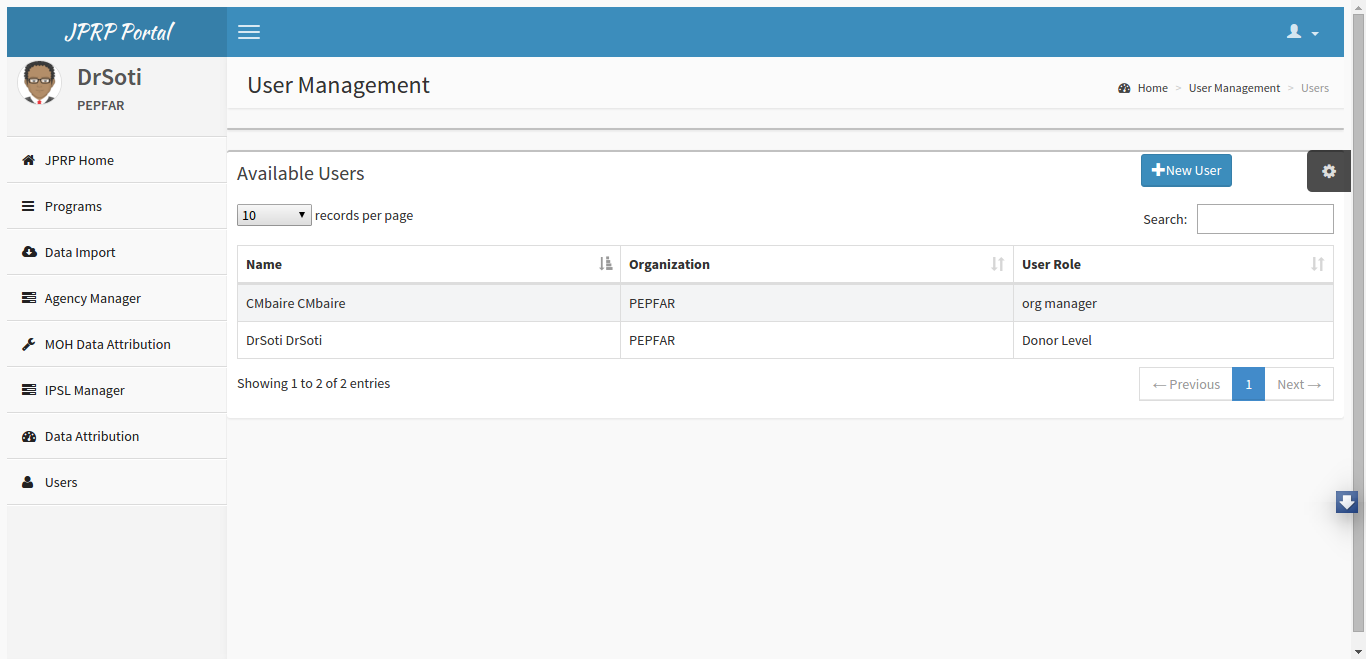Focus the Search input field
The width and height of the screenshot is (1366, 659).
1265,219
